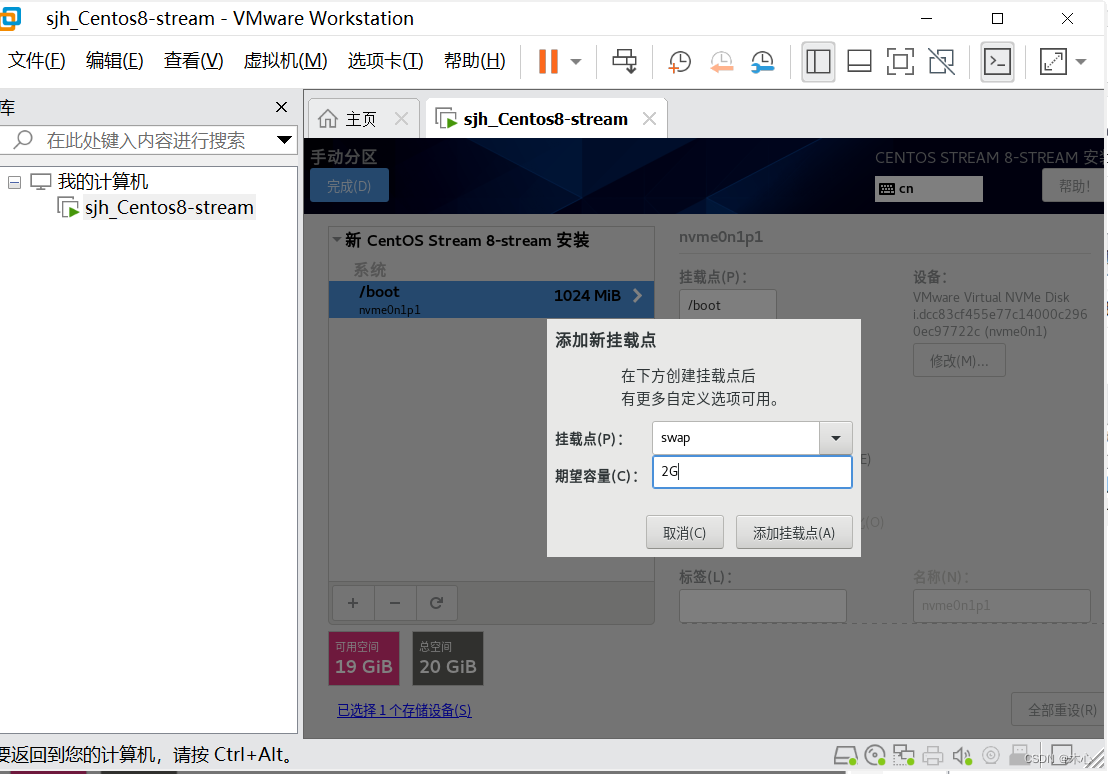1108x774 pixels.
Task: Open the snapshot manager
Action: click(763, 61)
